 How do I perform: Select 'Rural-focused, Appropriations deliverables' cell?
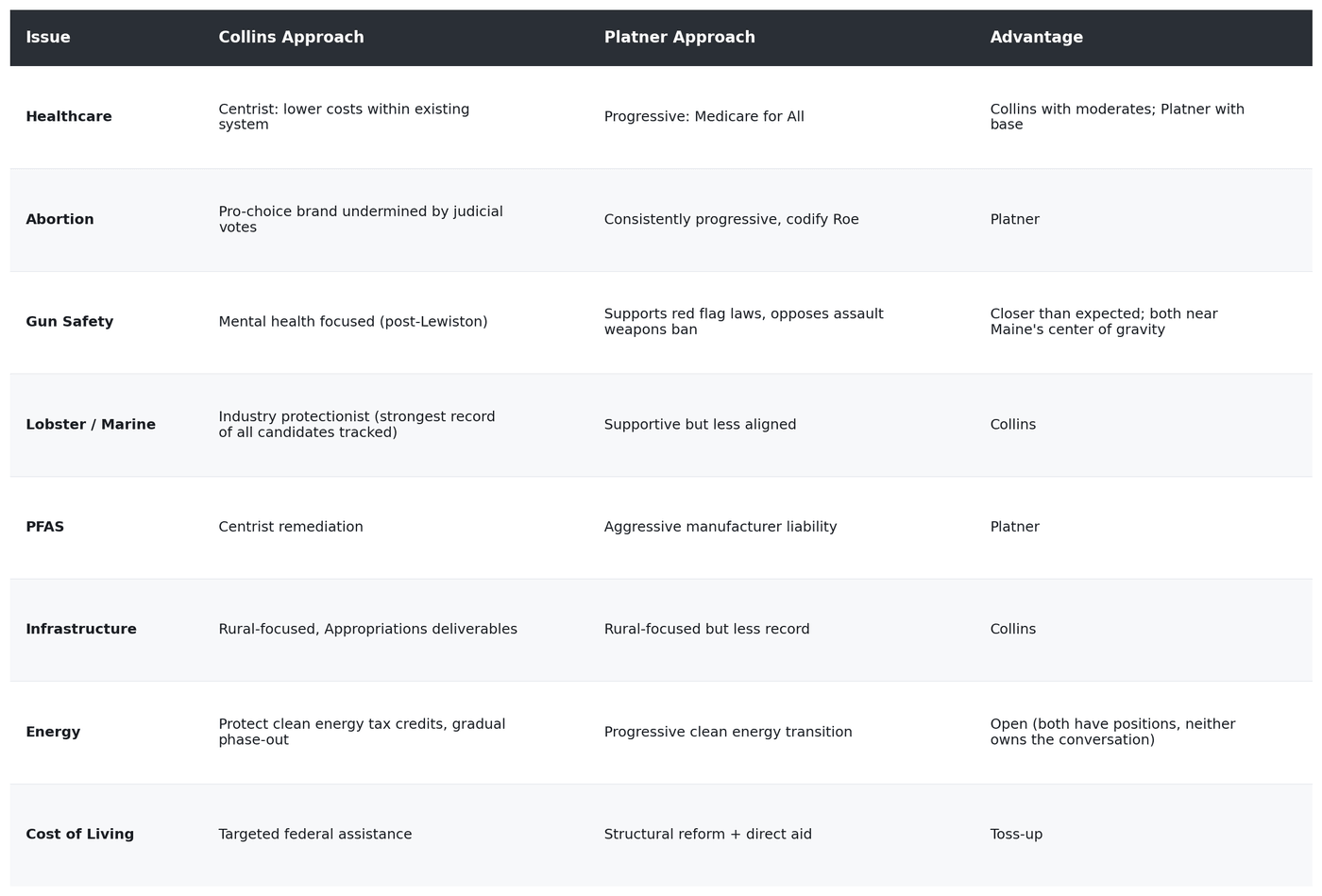click(368, 630)
